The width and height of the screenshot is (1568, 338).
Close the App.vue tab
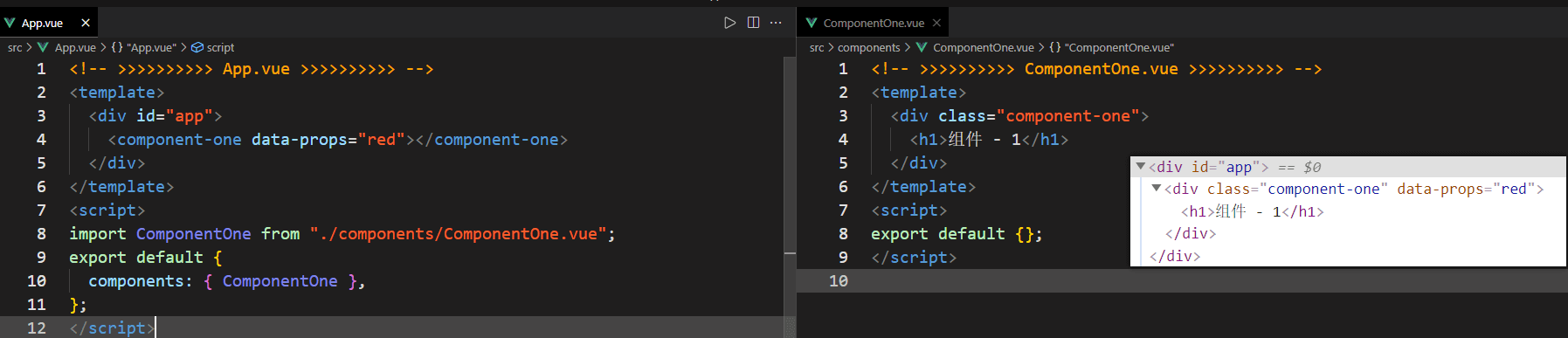[86, 23]
